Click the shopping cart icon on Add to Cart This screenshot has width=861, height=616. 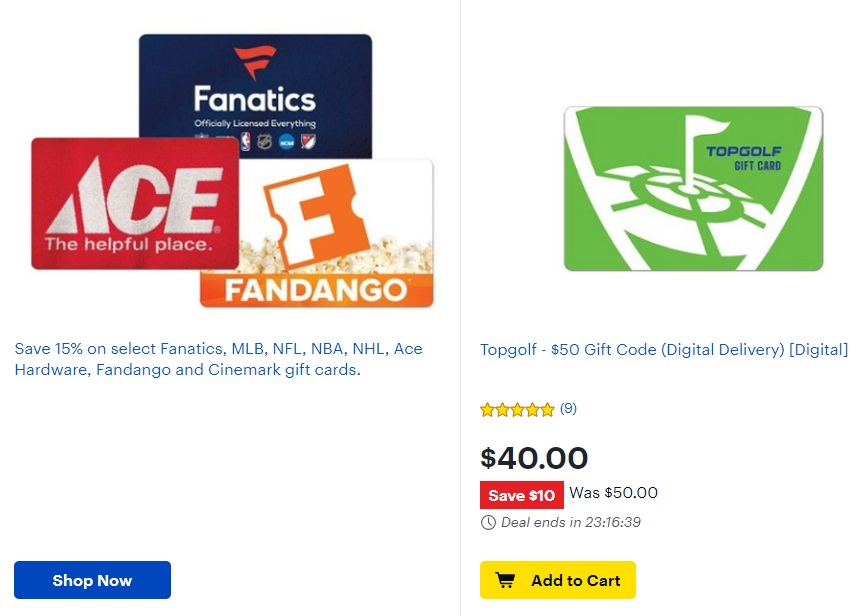click(504, 580)
